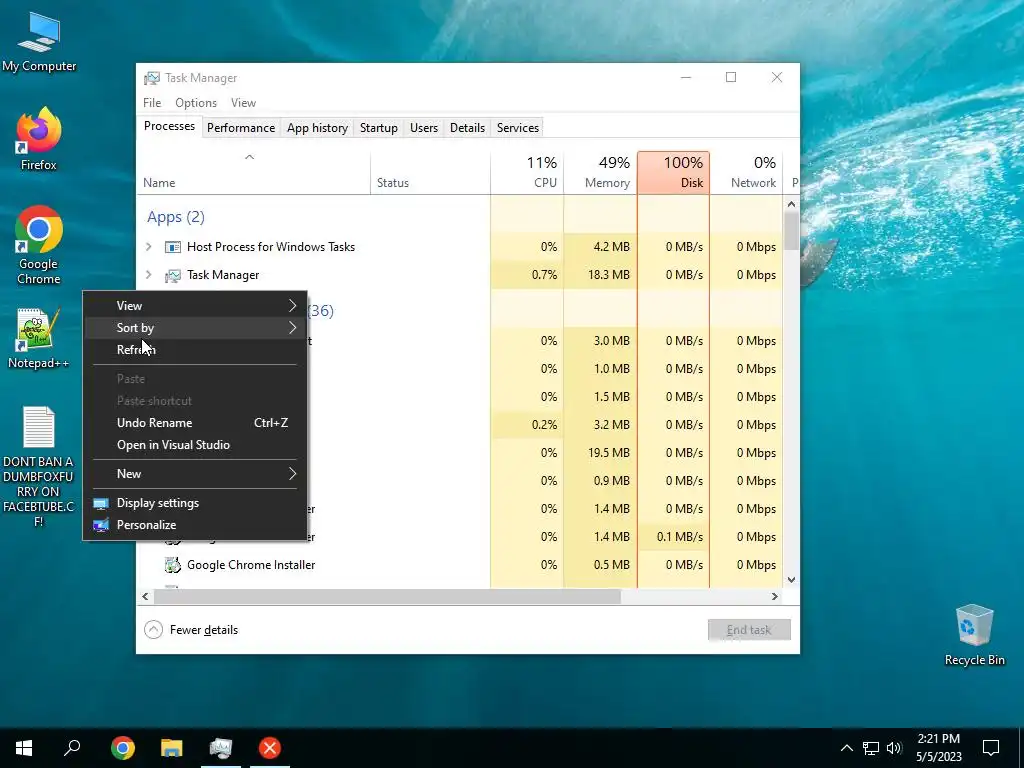Open Display settings from context menu
The image size is (1024, 768).
(195, 504)
